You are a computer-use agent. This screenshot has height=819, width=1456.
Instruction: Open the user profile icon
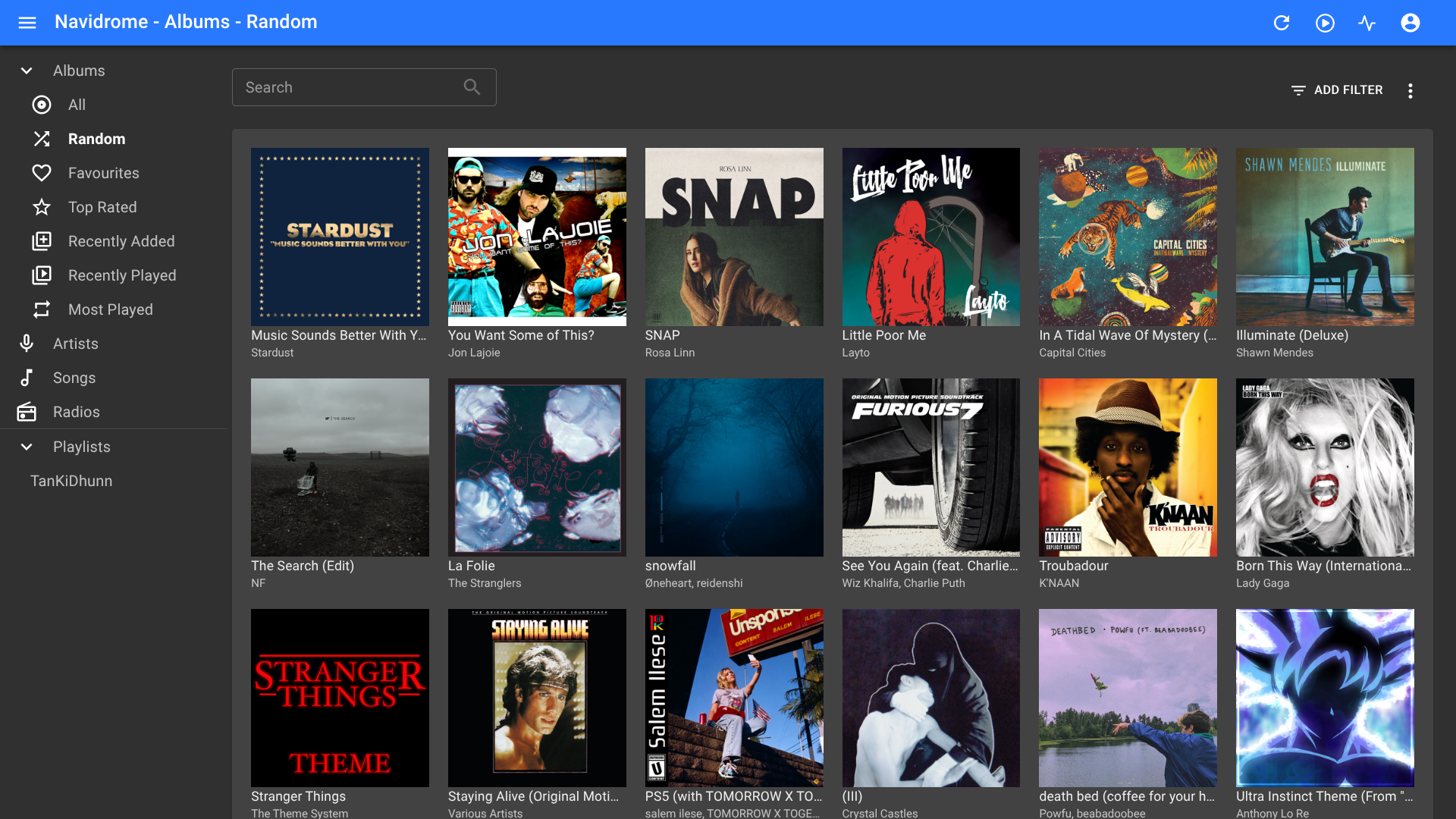(1410, 23)
